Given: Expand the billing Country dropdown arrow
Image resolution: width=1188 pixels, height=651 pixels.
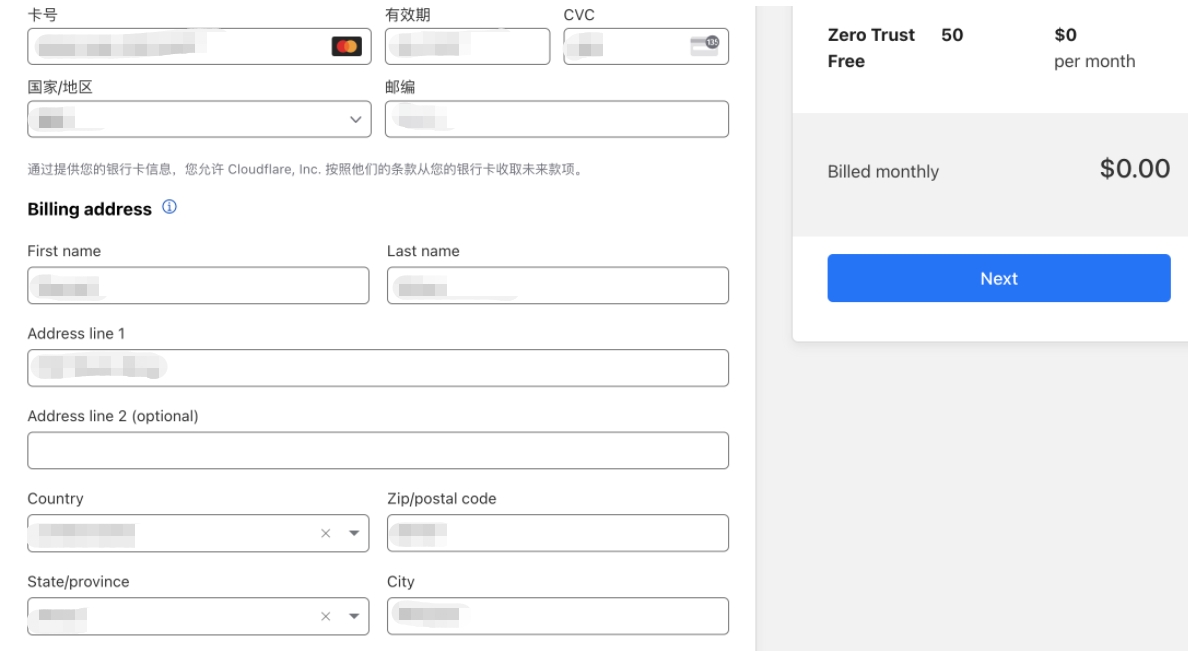Looking at the screenshot, I should tap(353, 533).
